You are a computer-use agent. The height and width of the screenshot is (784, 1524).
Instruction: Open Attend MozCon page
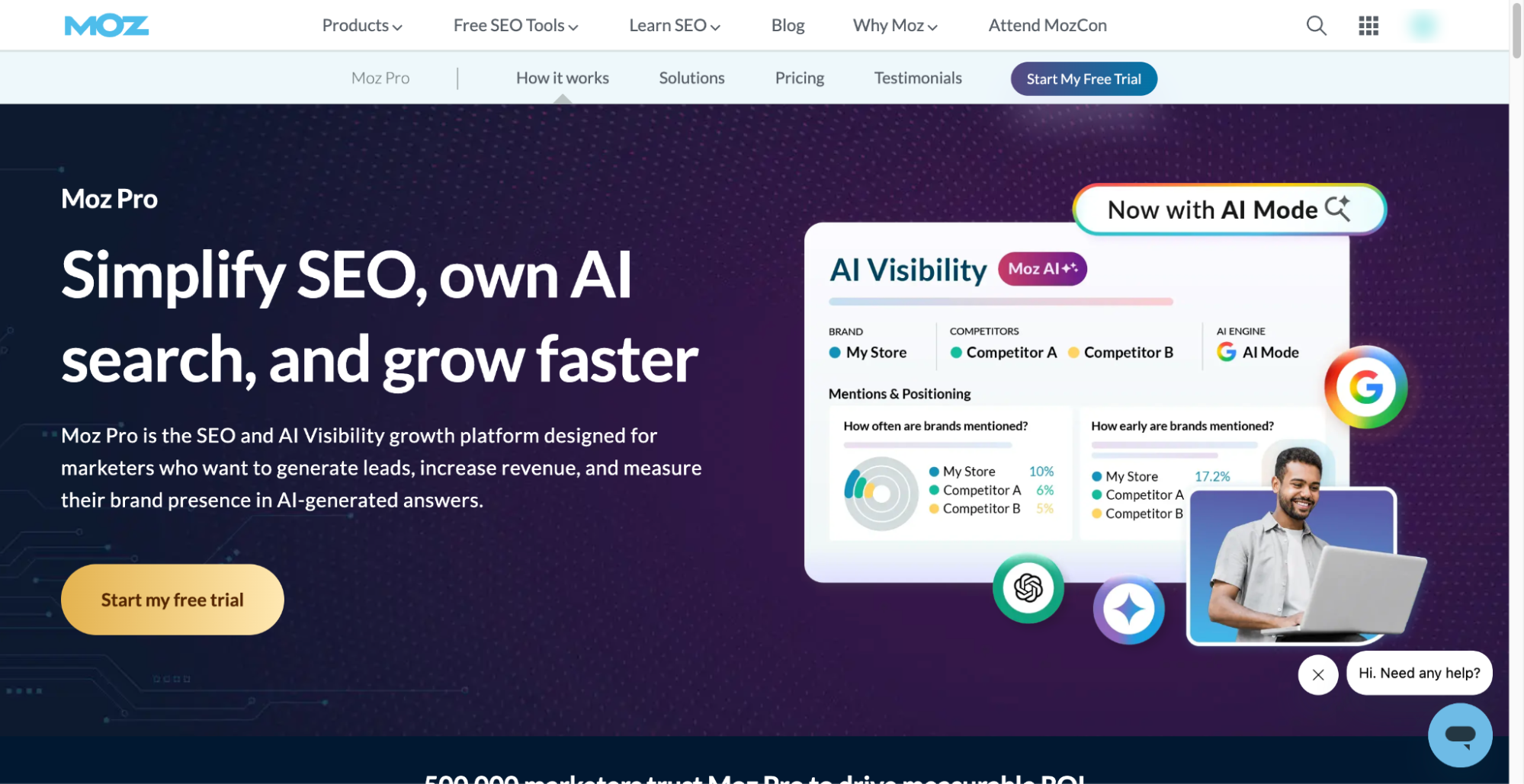(x=1048, y=26)
